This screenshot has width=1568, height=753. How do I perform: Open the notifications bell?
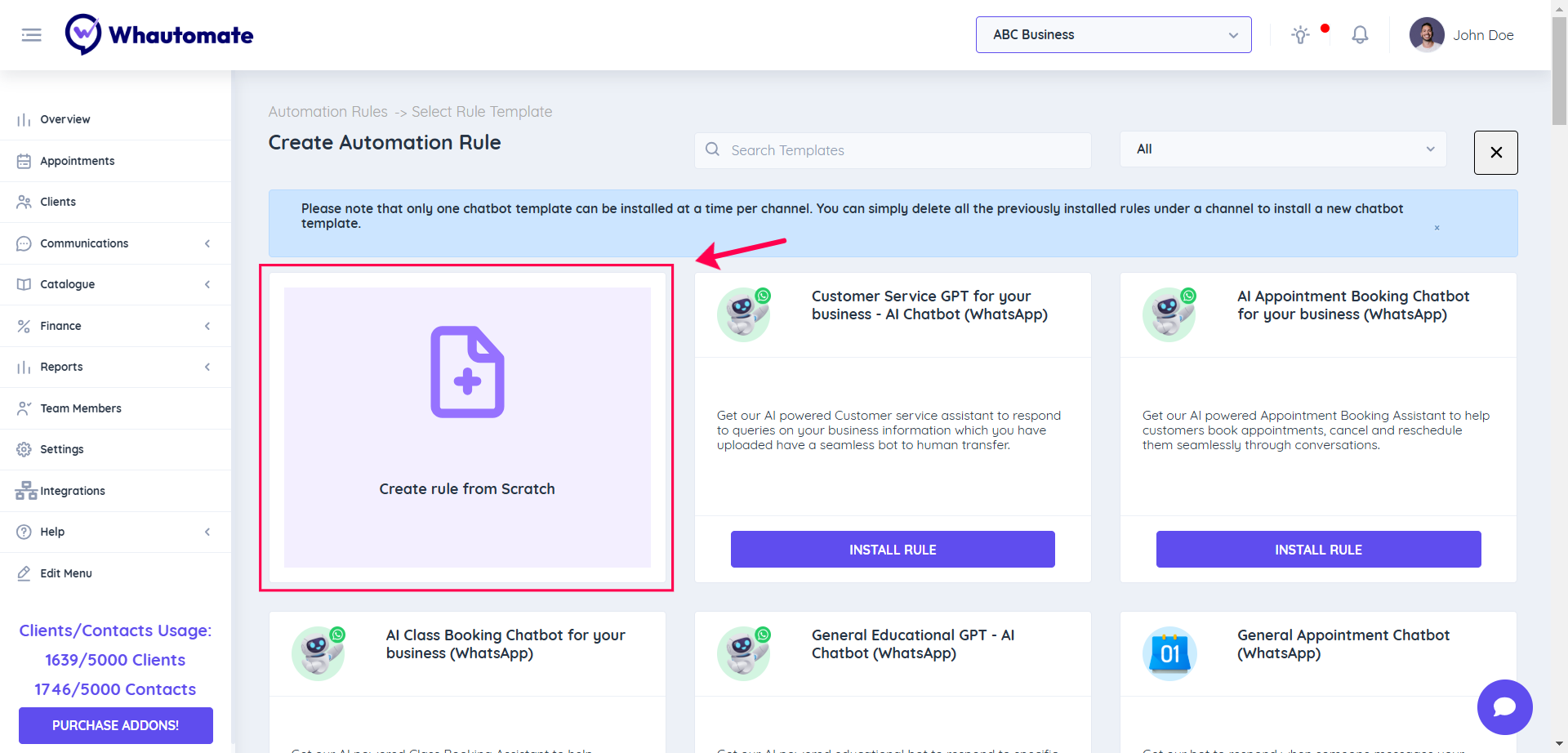(x=1360, y=35)
